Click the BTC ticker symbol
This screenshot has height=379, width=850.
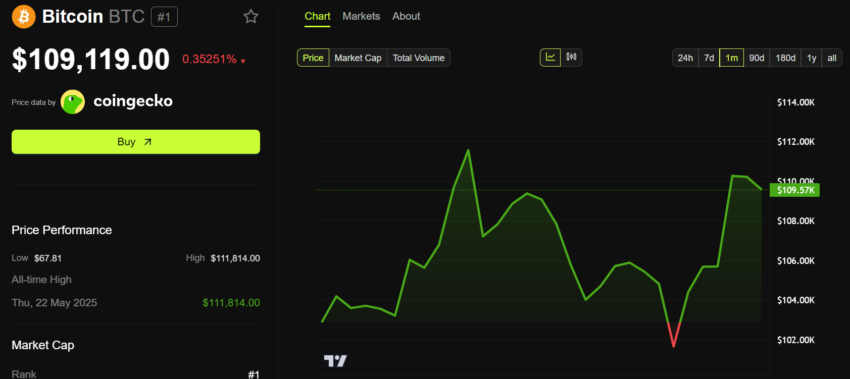pyautogui.click(x=127, y=17)
